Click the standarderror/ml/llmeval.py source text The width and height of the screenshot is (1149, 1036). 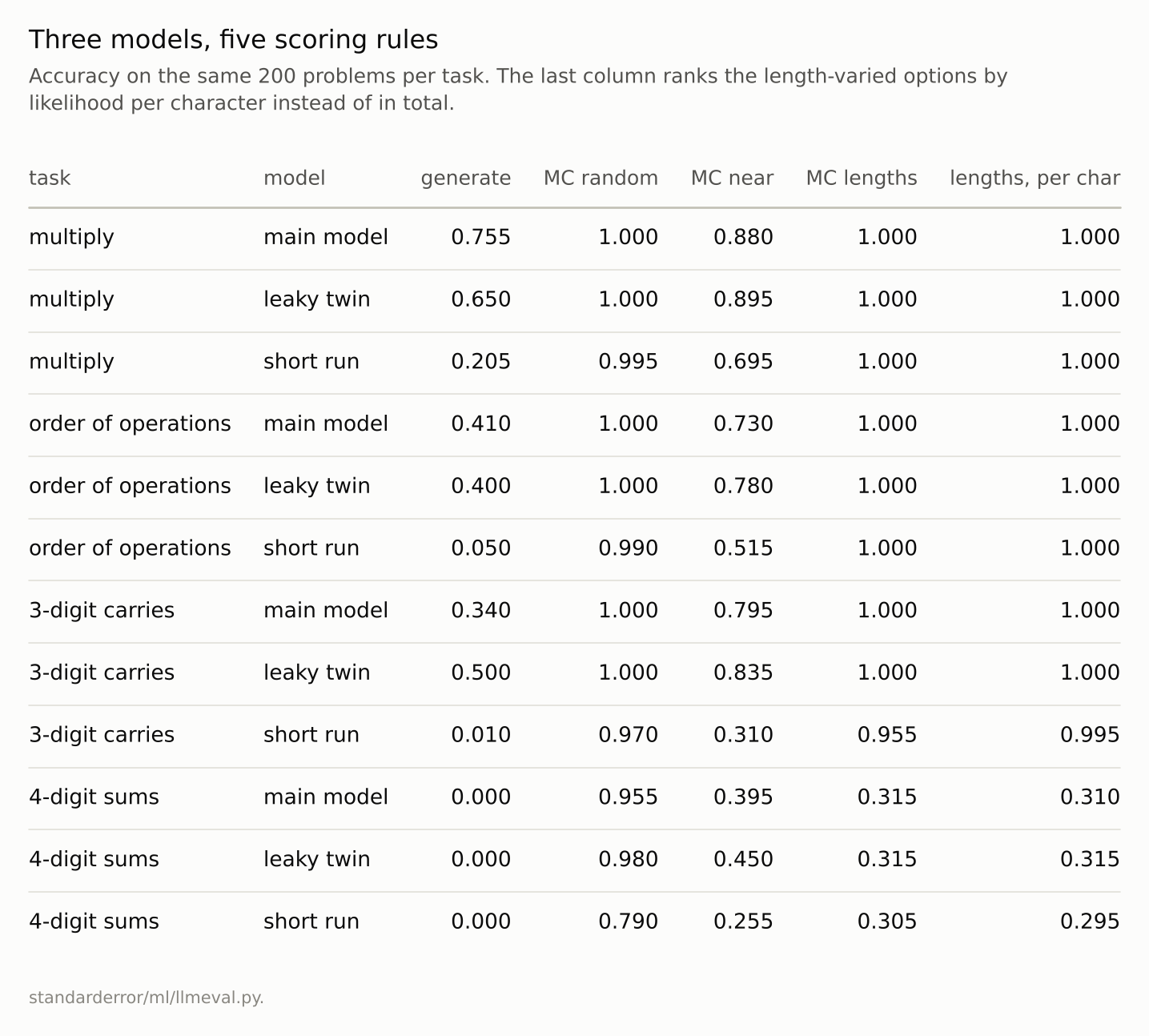(147, 998)
